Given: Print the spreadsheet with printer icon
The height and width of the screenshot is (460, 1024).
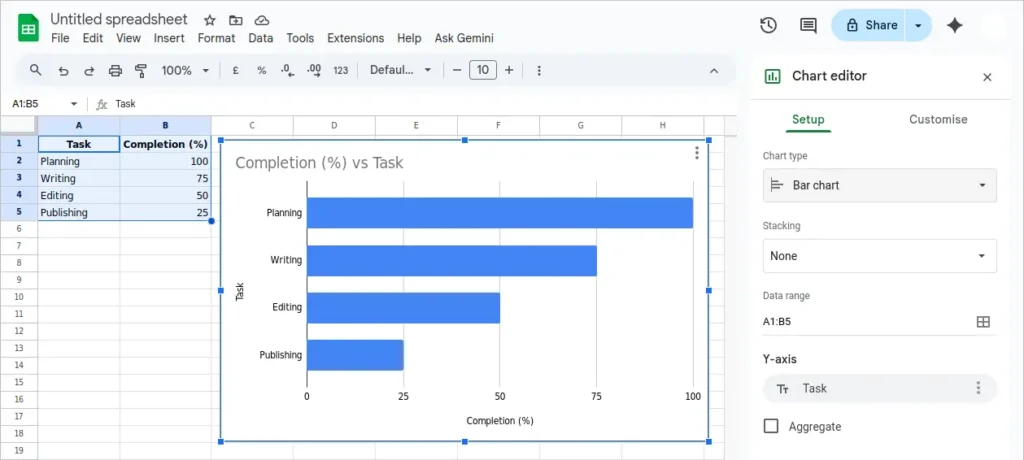Looking at the screenshot, I should click(116, 71).
